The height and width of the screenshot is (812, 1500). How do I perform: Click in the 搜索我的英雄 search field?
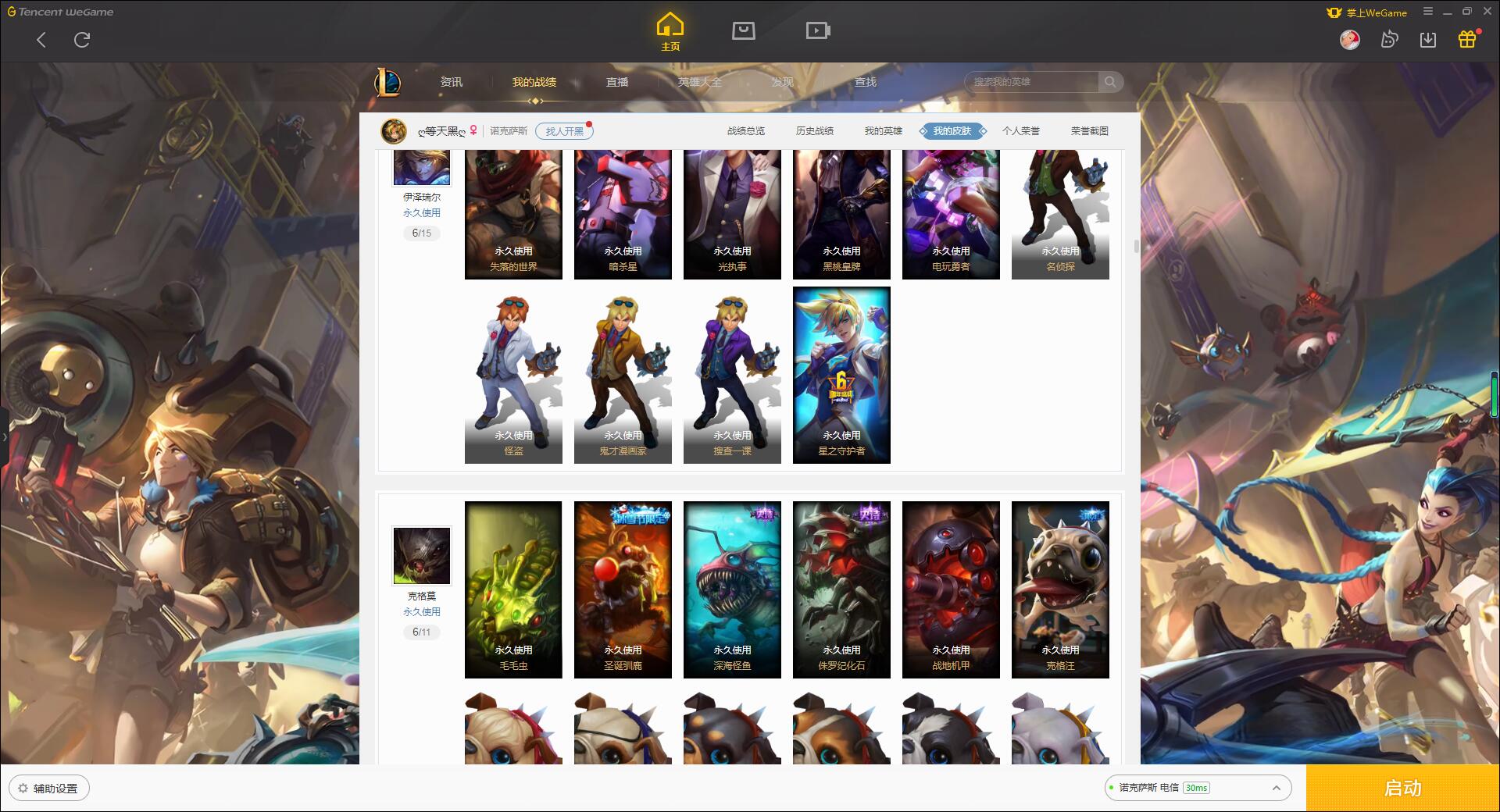pos(1031,82)
